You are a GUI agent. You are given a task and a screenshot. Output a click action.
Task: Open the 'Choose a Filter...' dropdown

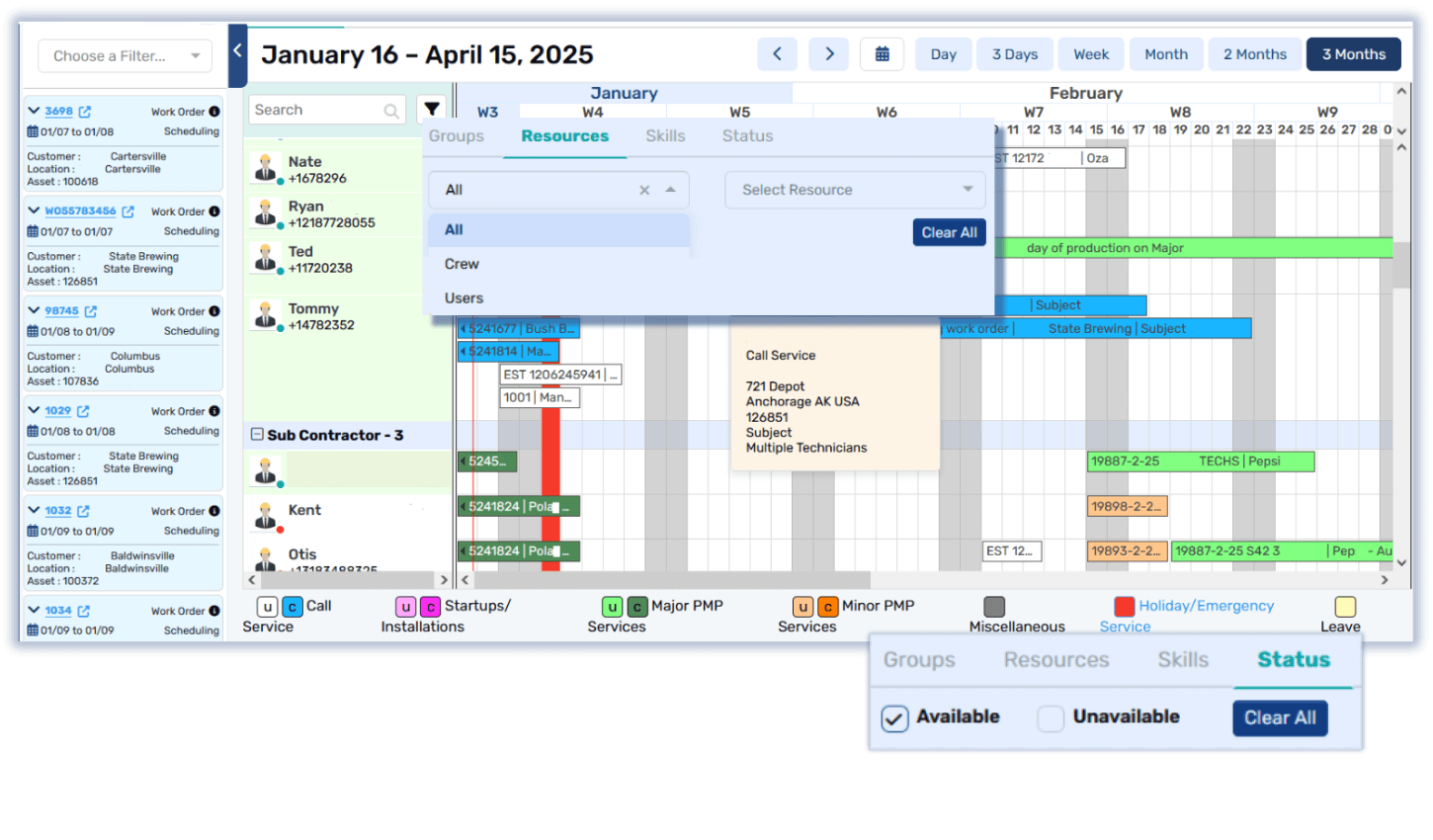click(x=125, y=55)
